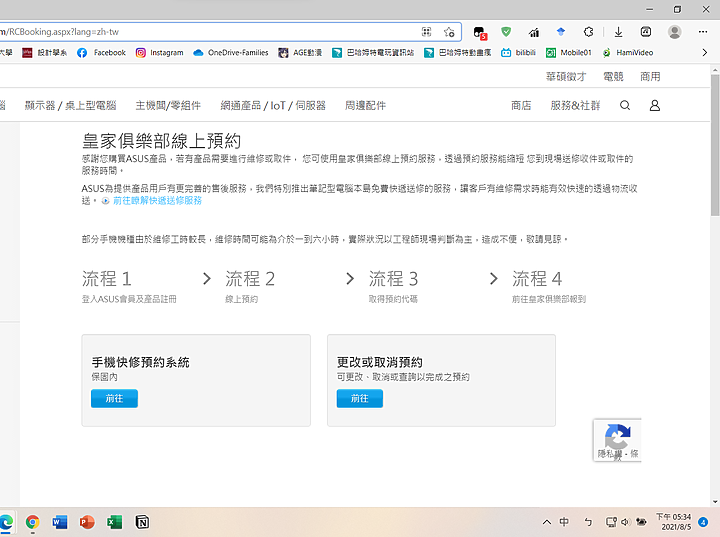The width and height of the screenshot is (720, 537).
Task: Open the Instagram bookmark
Action: point(160,53)
